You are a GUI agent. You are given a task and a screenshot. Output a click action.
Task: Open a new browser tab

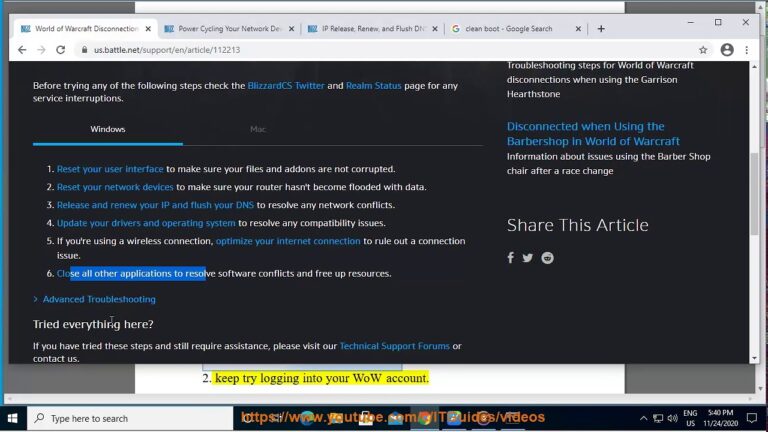coord(601,29)
